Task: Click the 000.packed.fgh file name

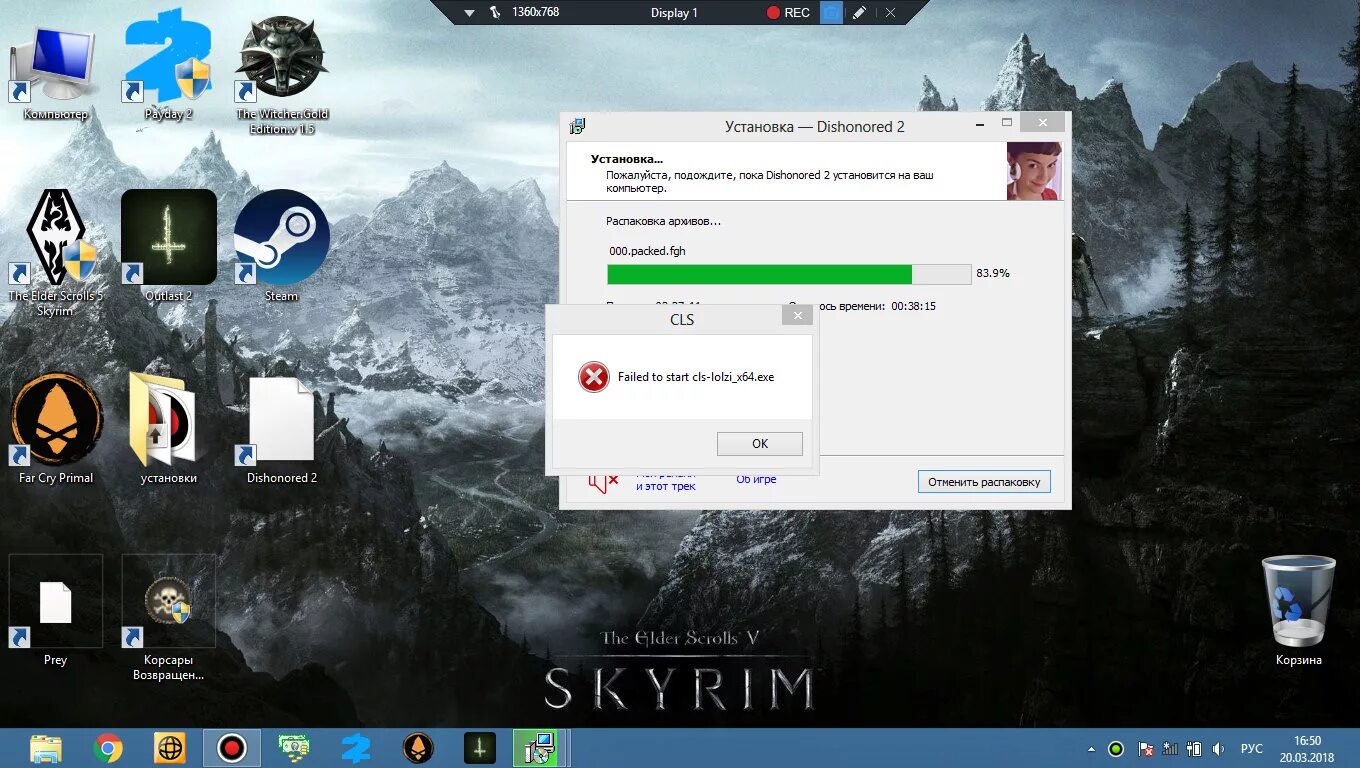Action: [x=647, y=251]
